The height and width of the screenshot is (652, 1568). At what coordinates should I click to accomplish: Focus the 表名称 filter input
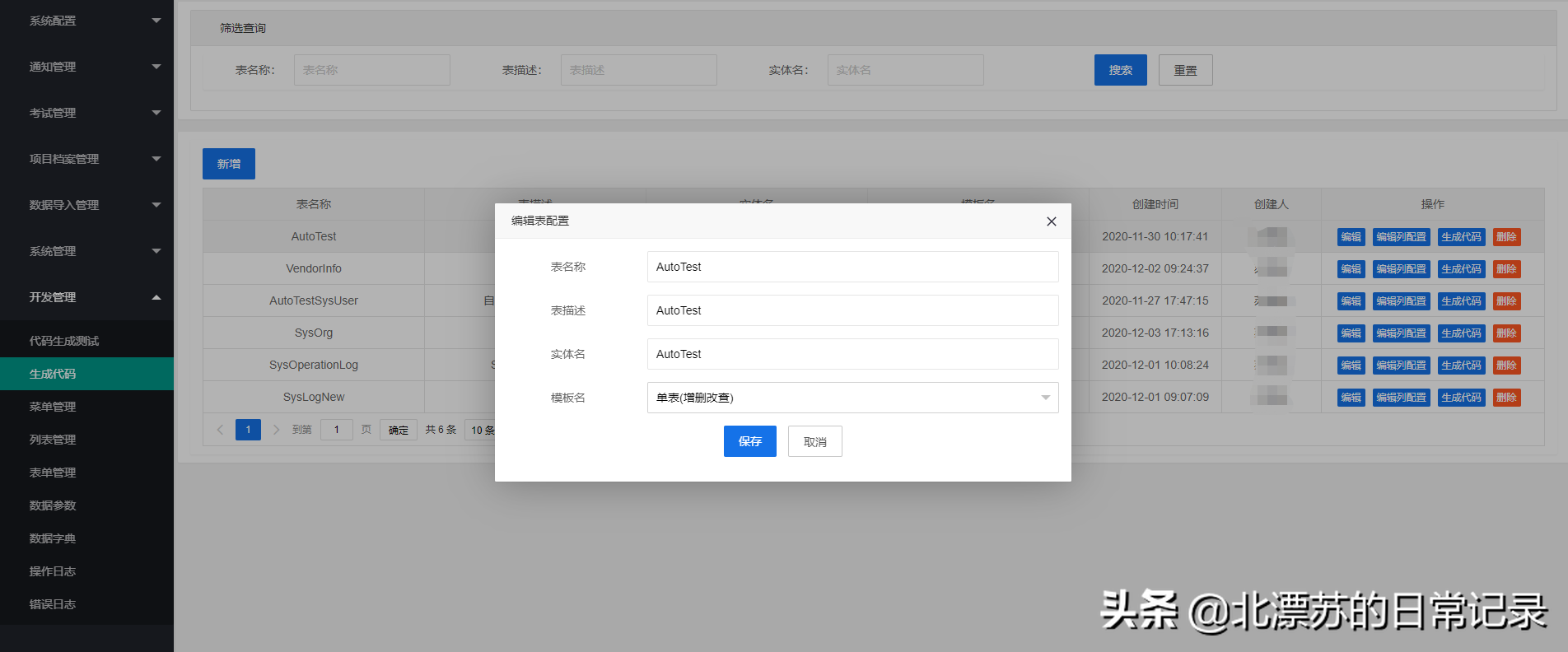372,70
